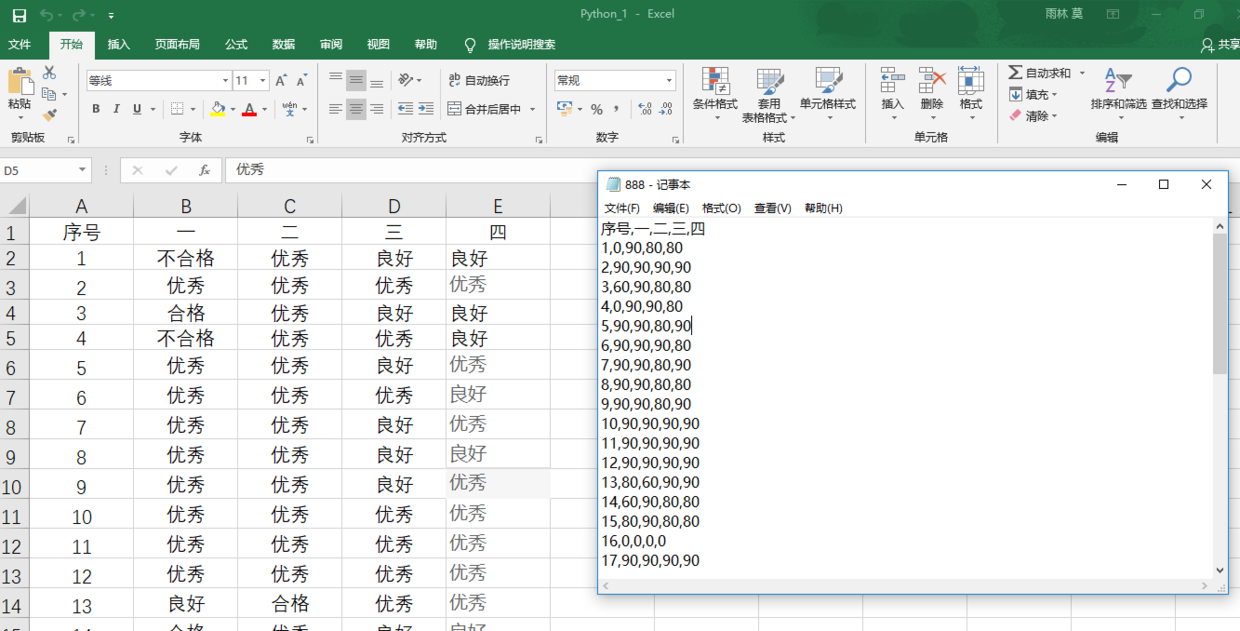This screenshot has height=631, width=1240.
Task: Toggle Italic formatting
Action: point(116,109)
